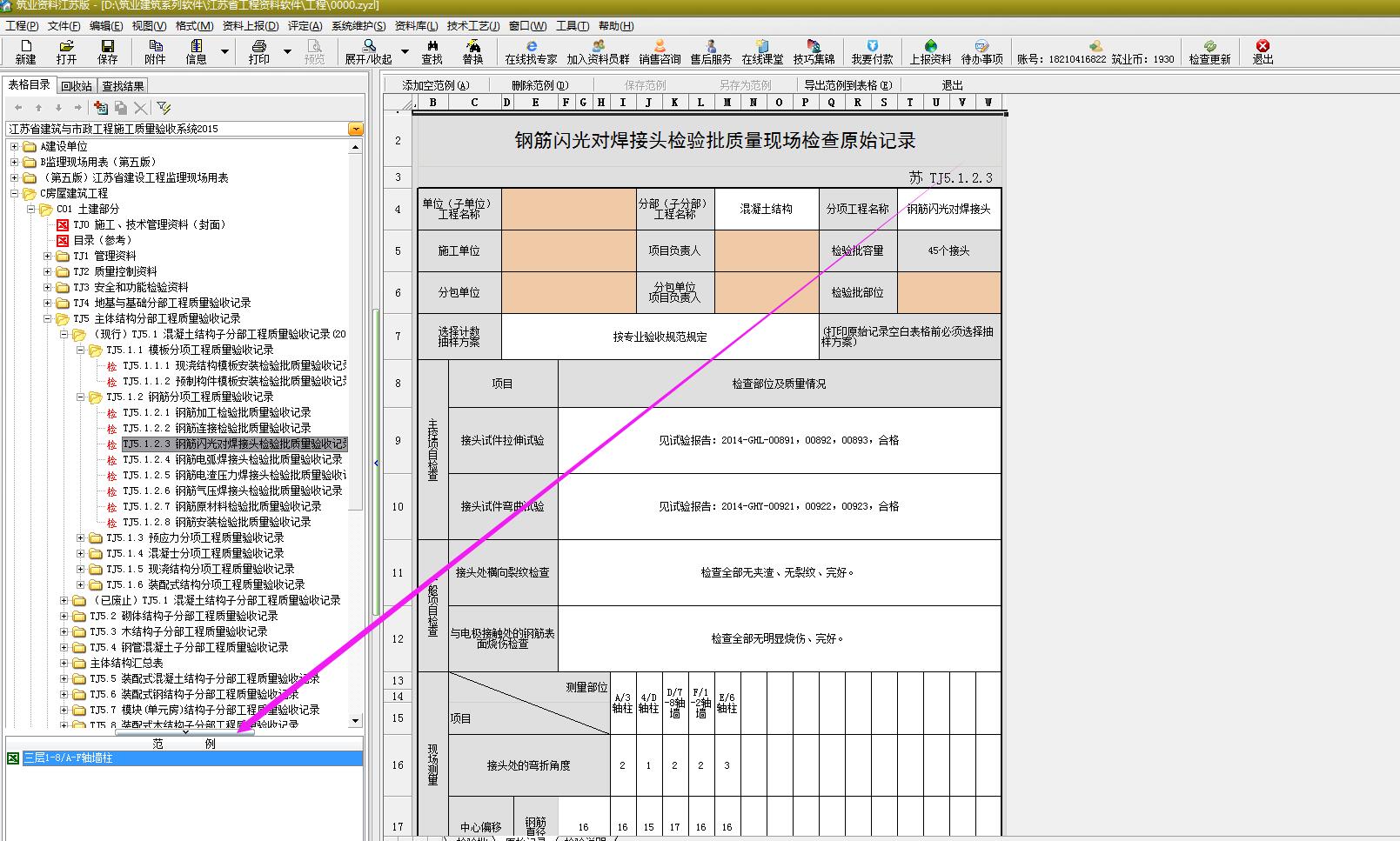Expand the A建设单位 tree node
The width and height of the screenshot is (1400, 841).
[14, 146]
